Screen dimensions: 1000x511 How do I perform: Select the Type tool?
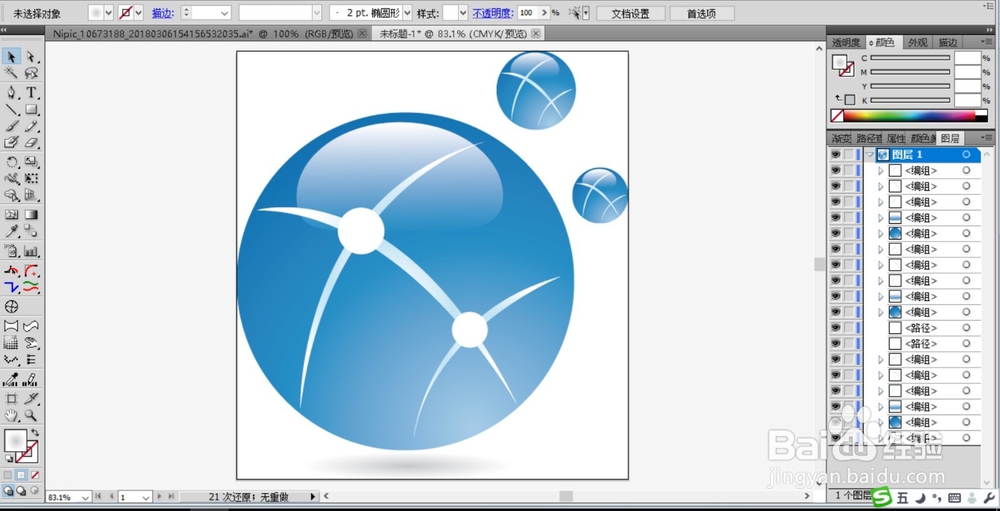[x=31, y=93]
